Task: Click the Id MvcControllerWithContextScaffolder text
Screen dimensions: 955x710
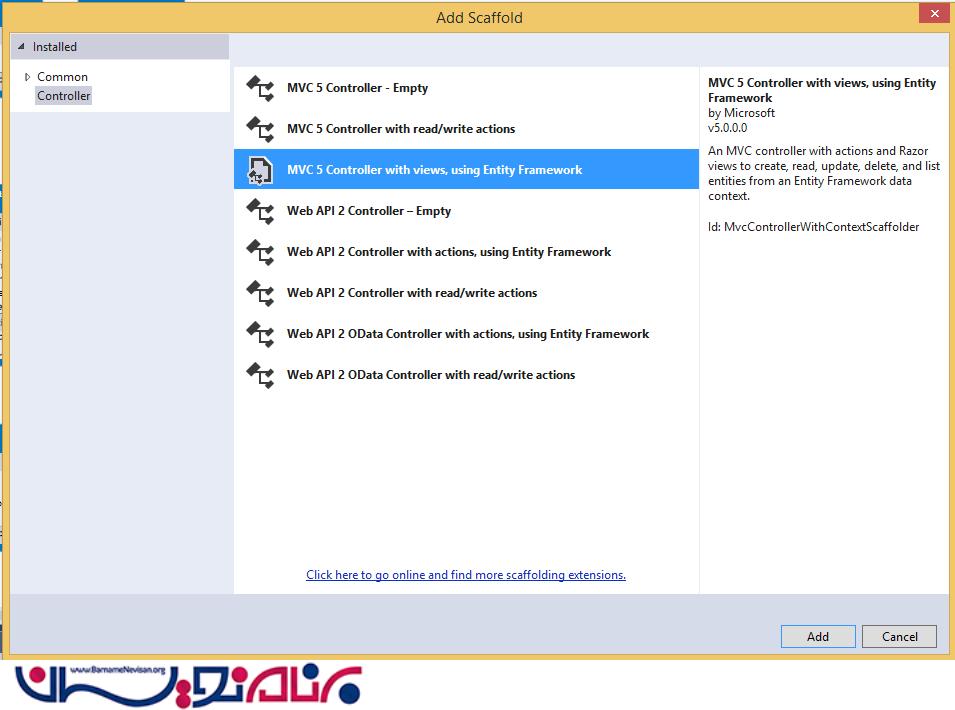Action: click(x=813, y=227)
